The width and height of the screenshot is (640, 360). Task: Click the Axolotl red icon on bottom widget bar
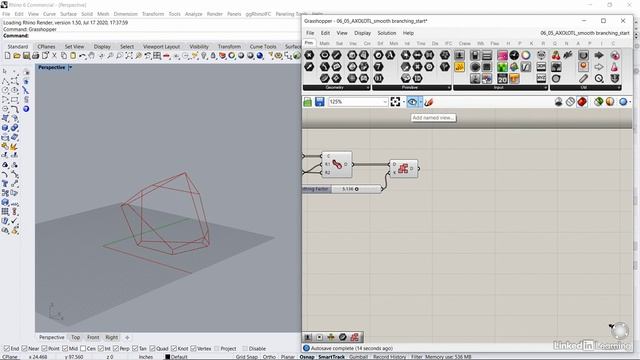[x=354, y=337]
